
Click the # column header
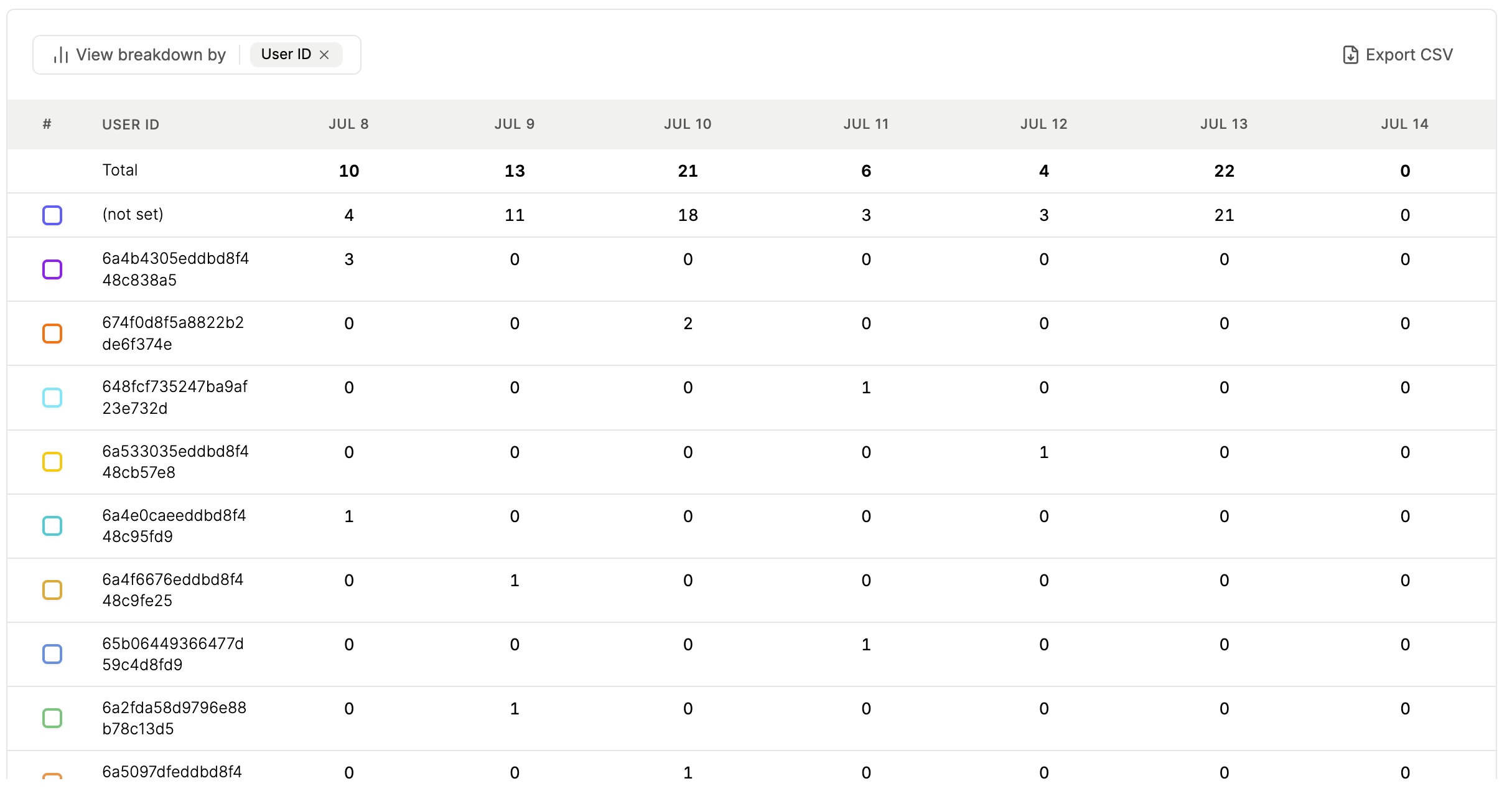(x=47, y=124)
